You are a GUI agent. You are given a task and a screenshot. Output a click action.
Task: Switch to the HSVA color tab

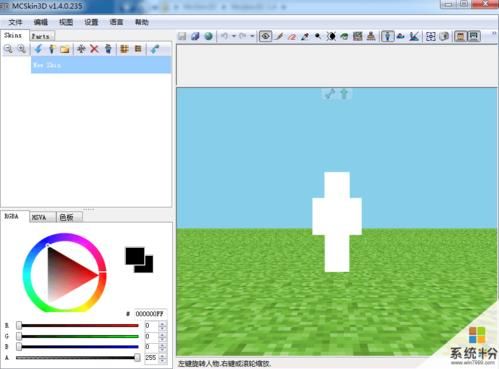pyautogui.click(x=40, y=217)
